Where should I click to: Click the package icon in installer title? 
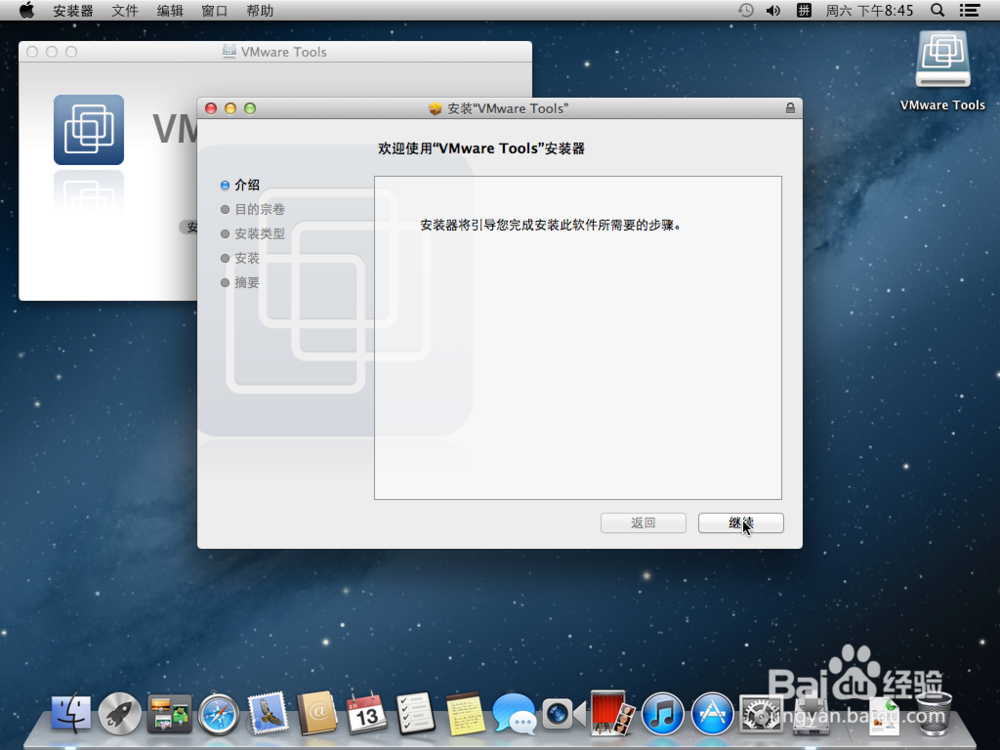[x=435, y=108]
